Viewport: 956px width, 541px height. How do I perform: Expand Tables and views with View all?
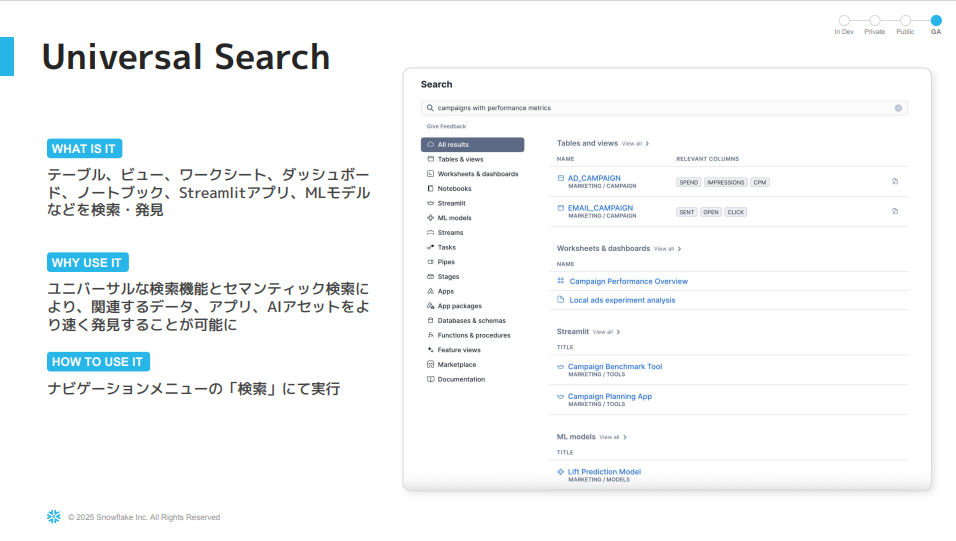click(x=635, y=144)
